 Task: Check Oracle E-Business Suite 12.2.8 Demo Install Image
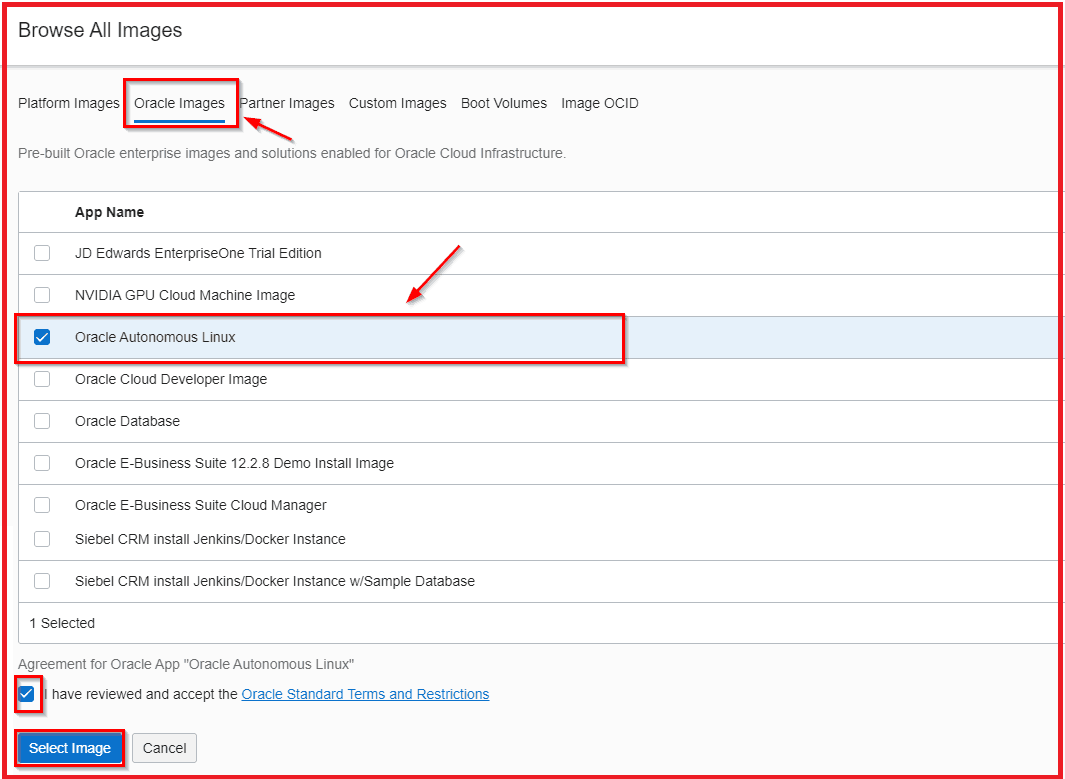click(x=42, y=463)
